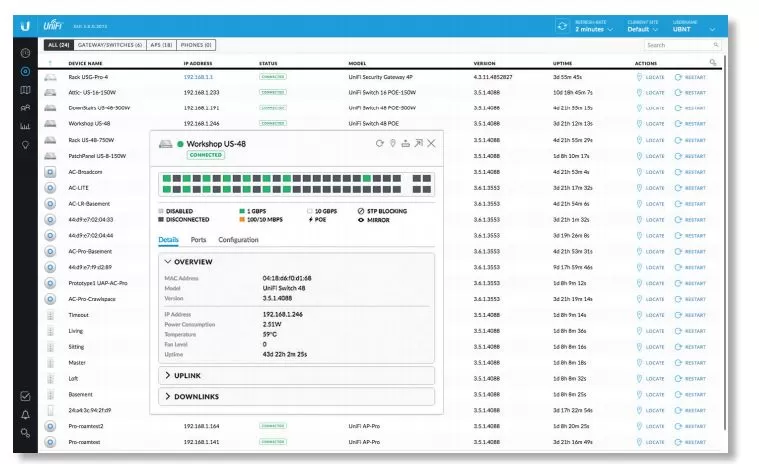
Task: Click the Connected badge in the panel
Action: pos(206,155)
